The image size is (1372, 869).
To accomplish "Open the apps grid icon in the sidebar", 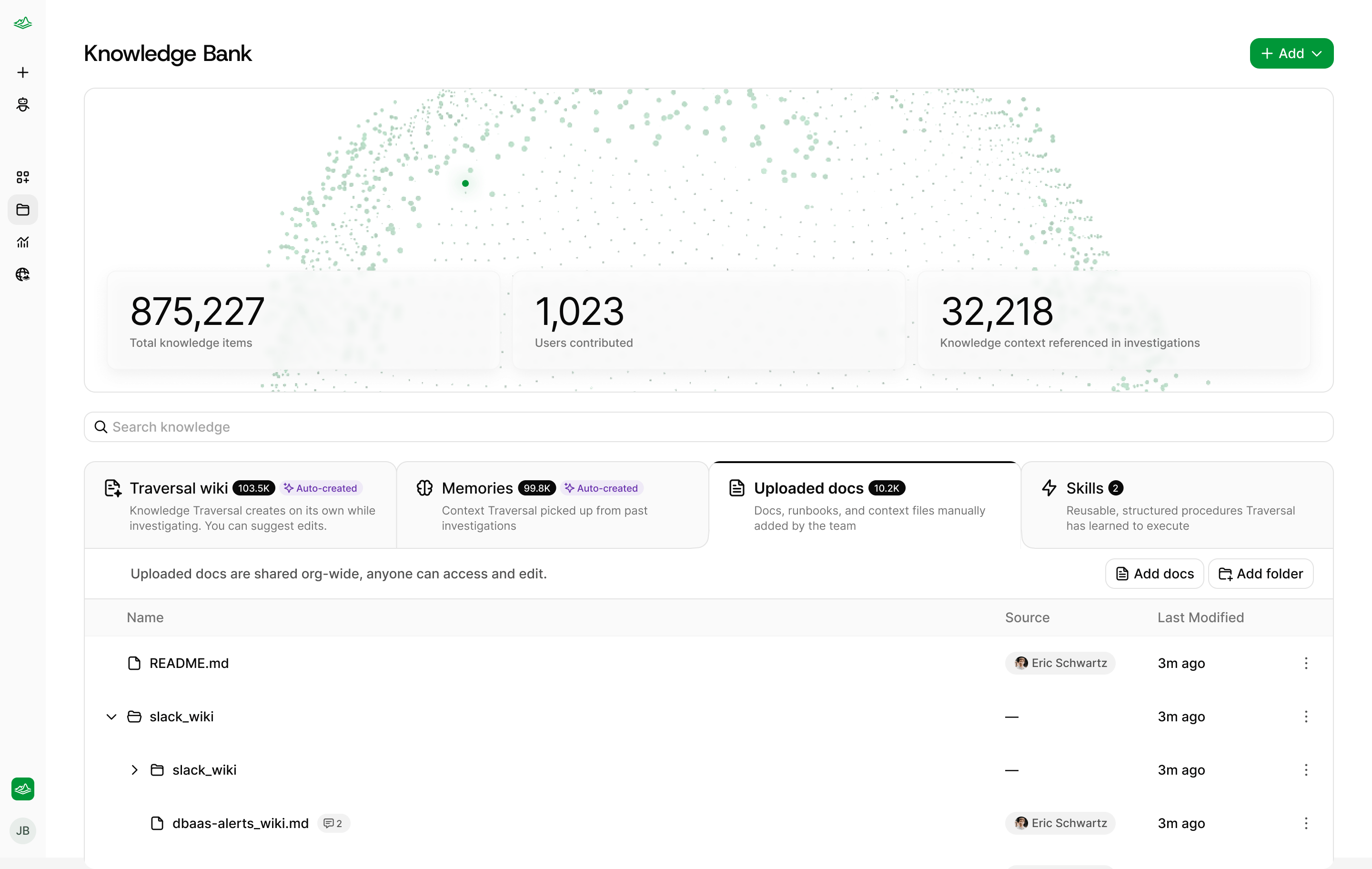I will pyautogui.click(x=23, y=177).
